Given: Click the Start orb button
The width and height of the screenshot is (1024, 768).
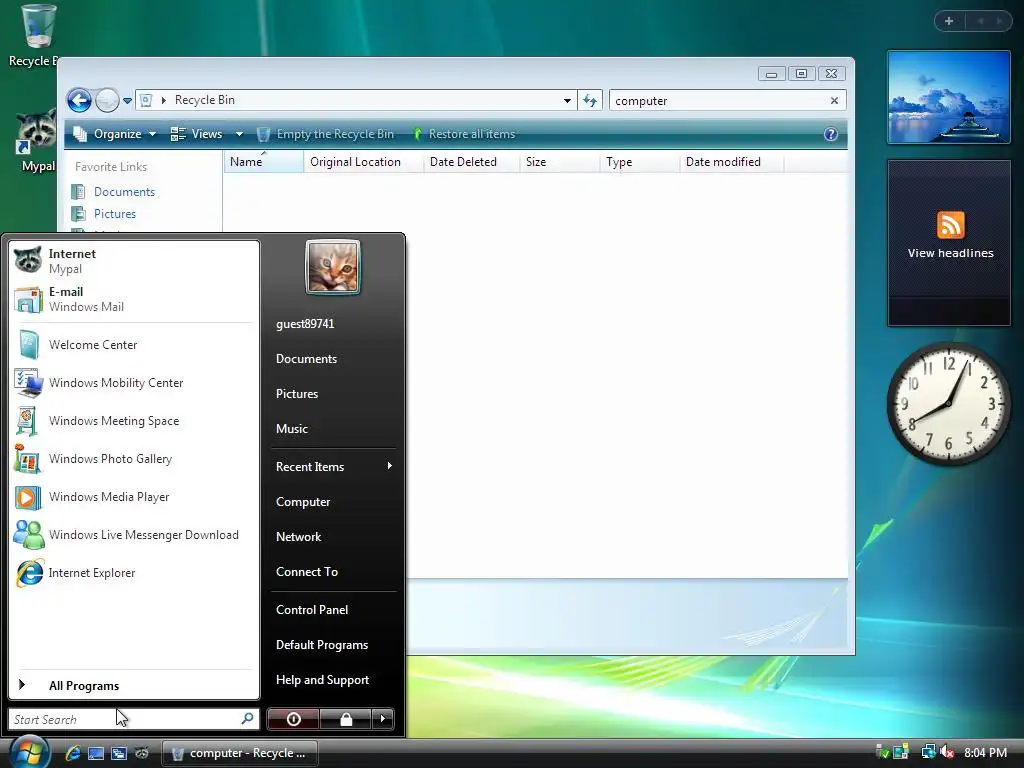Looking at the screenshot, I should [29, 752].
